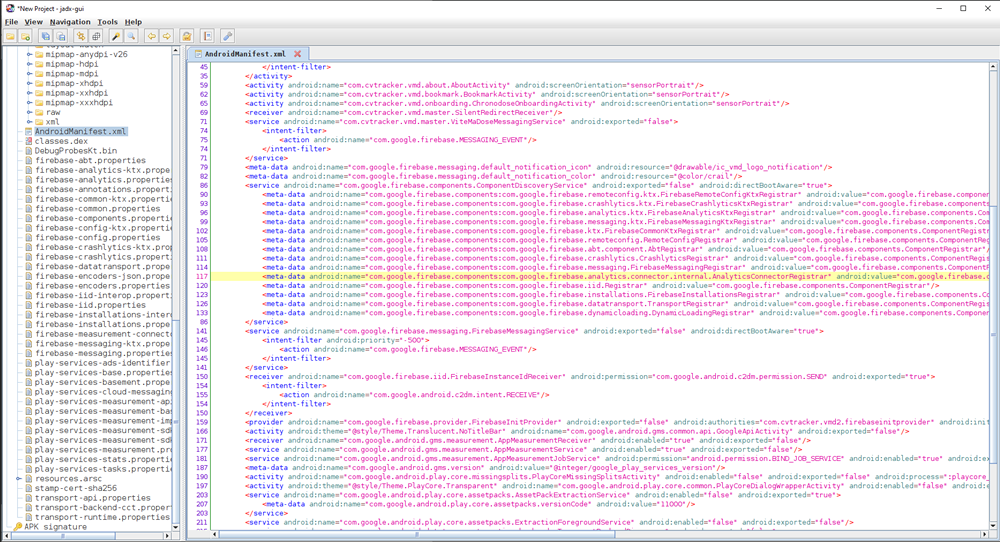The width and height of the screenshot is (1000, 542).
Task: Open the Tools menu
Action: click(107, 22)
